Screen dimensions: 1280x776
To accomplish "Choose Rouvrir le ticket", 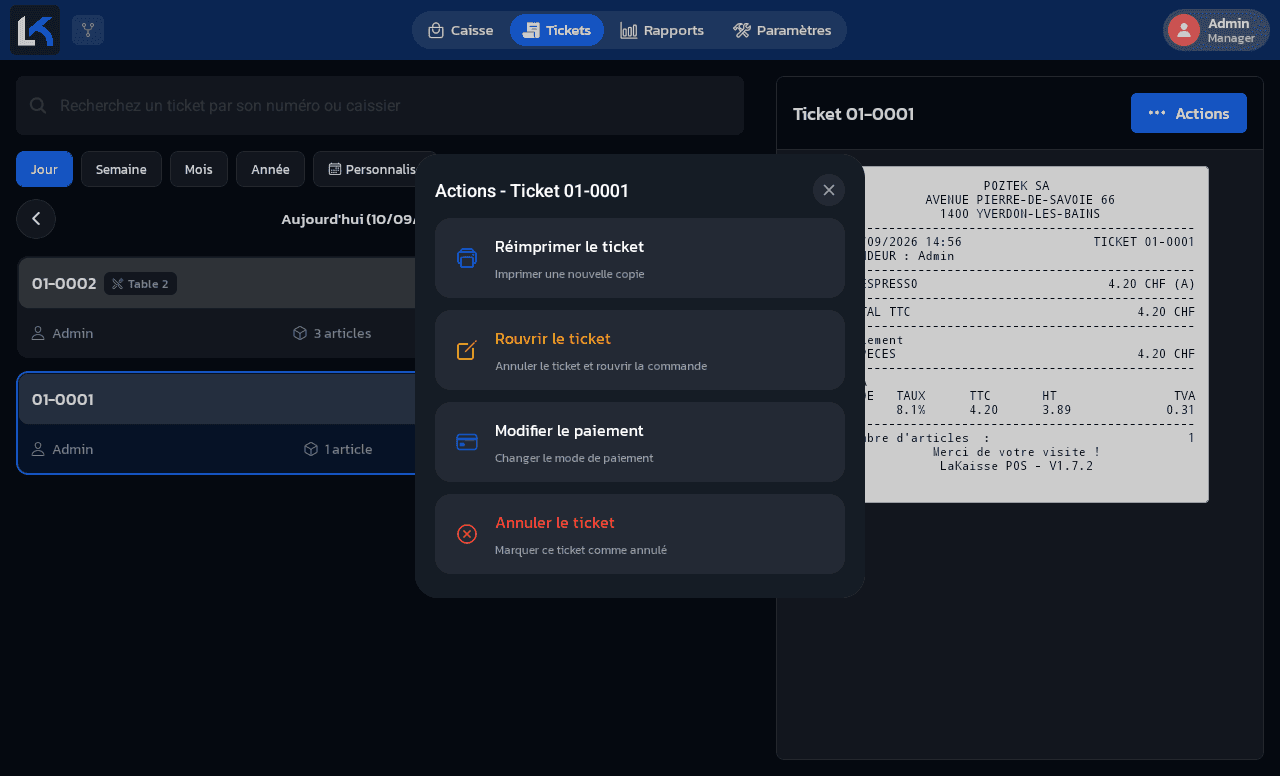I will point(640,350).
